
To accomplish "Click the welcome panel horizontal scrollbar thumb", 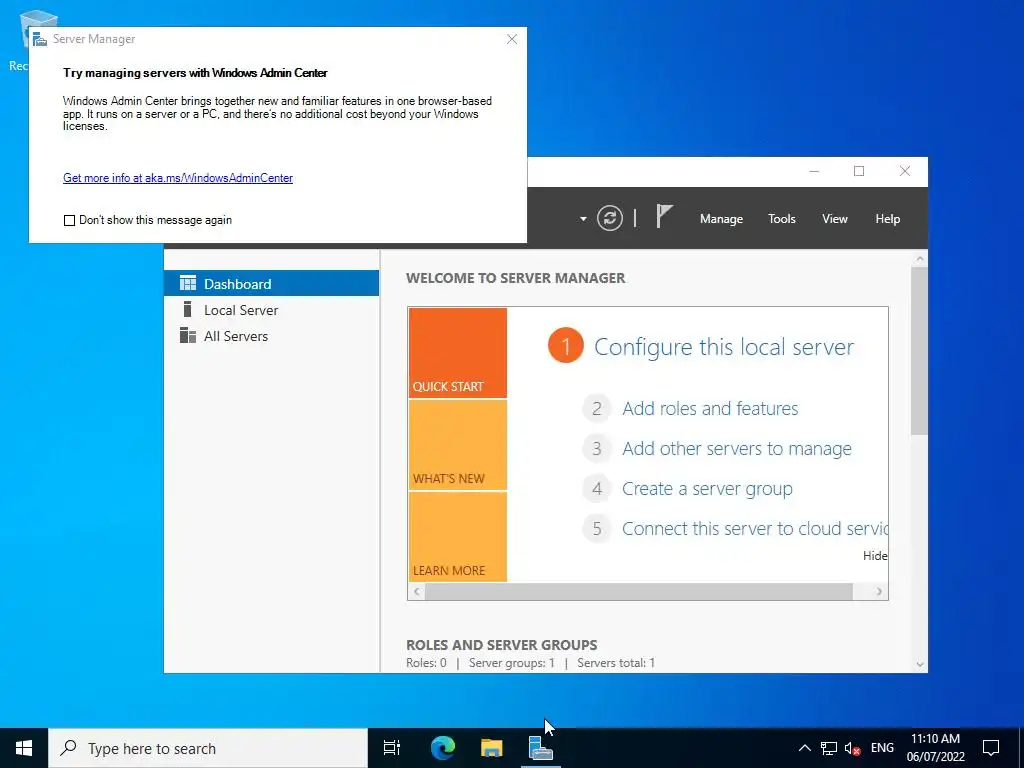I will (639, 592).
